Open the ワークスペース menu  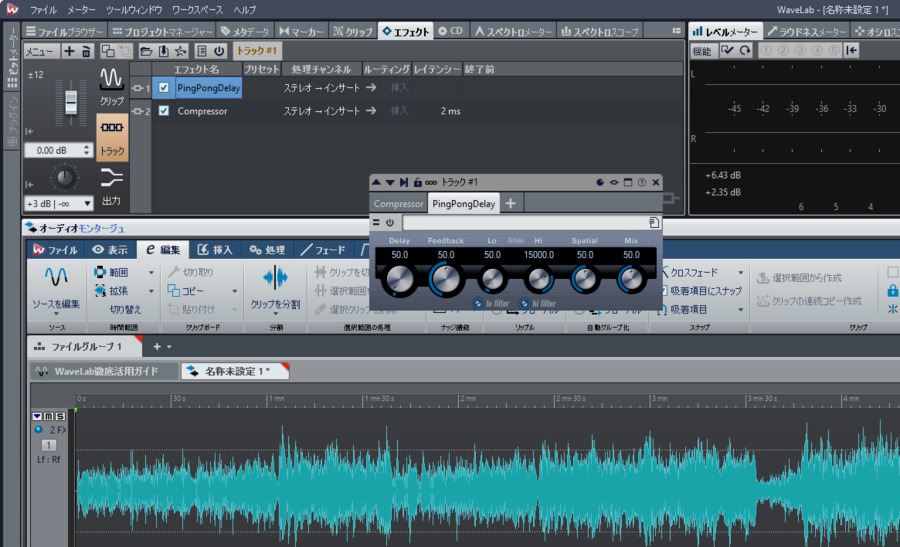tap(197, 10)
